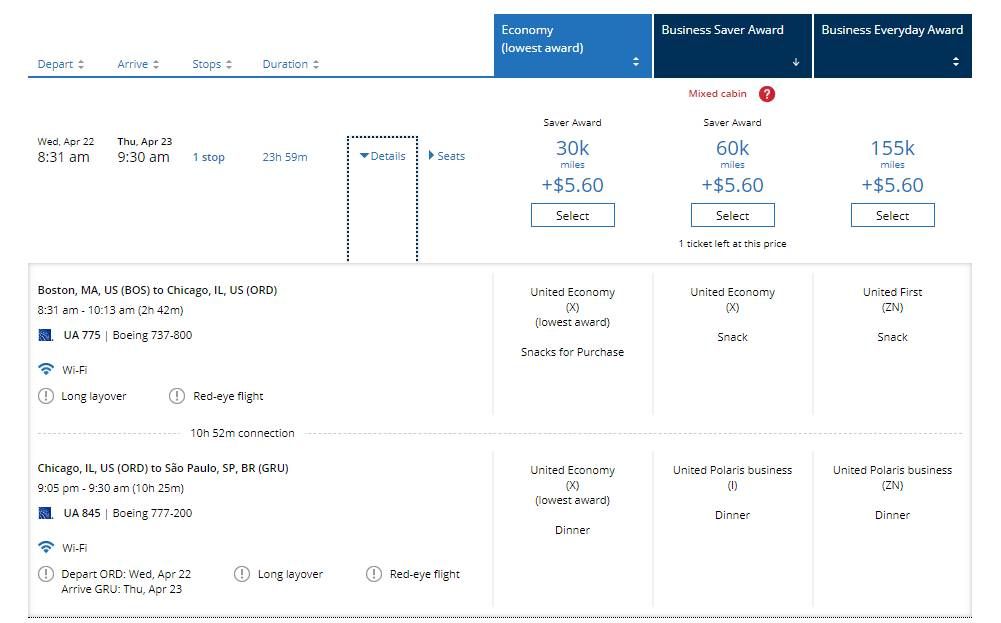Click the 155k miles price
1001x623 pixels.
892,154
